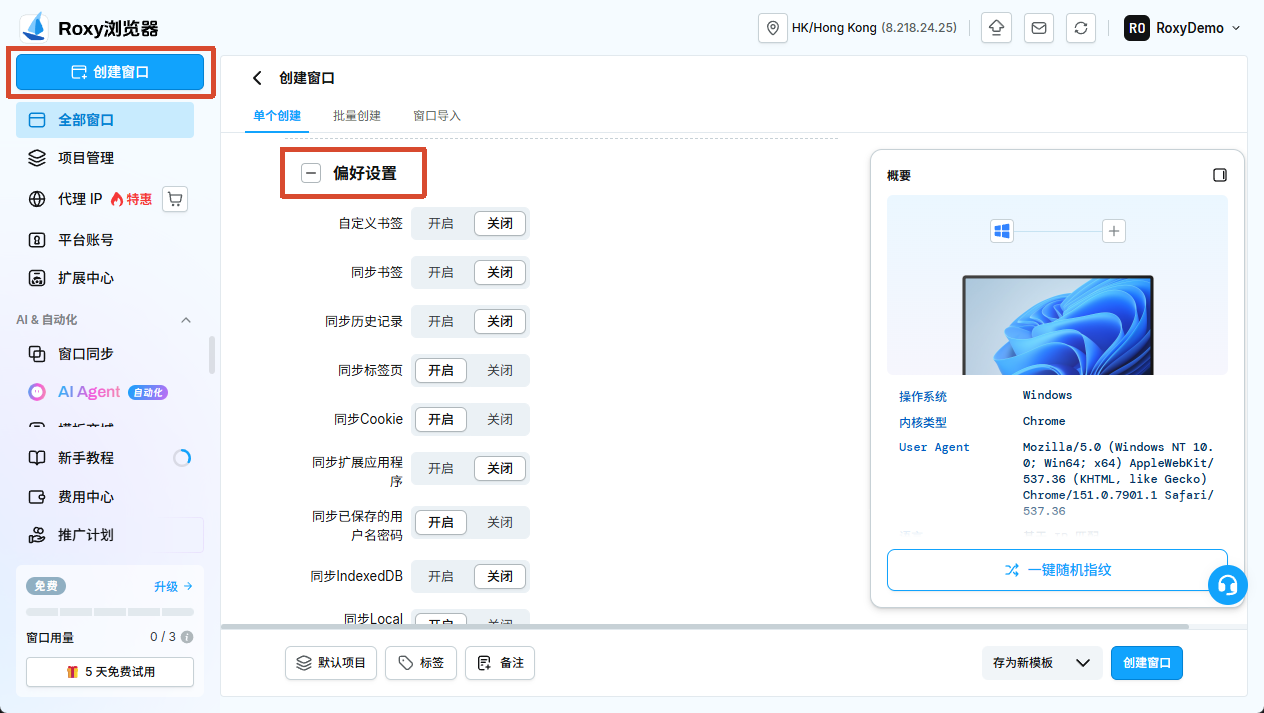Screen dimensions: 1264x713
Task: Click the 备注 note button
Action: coord(500,663)
